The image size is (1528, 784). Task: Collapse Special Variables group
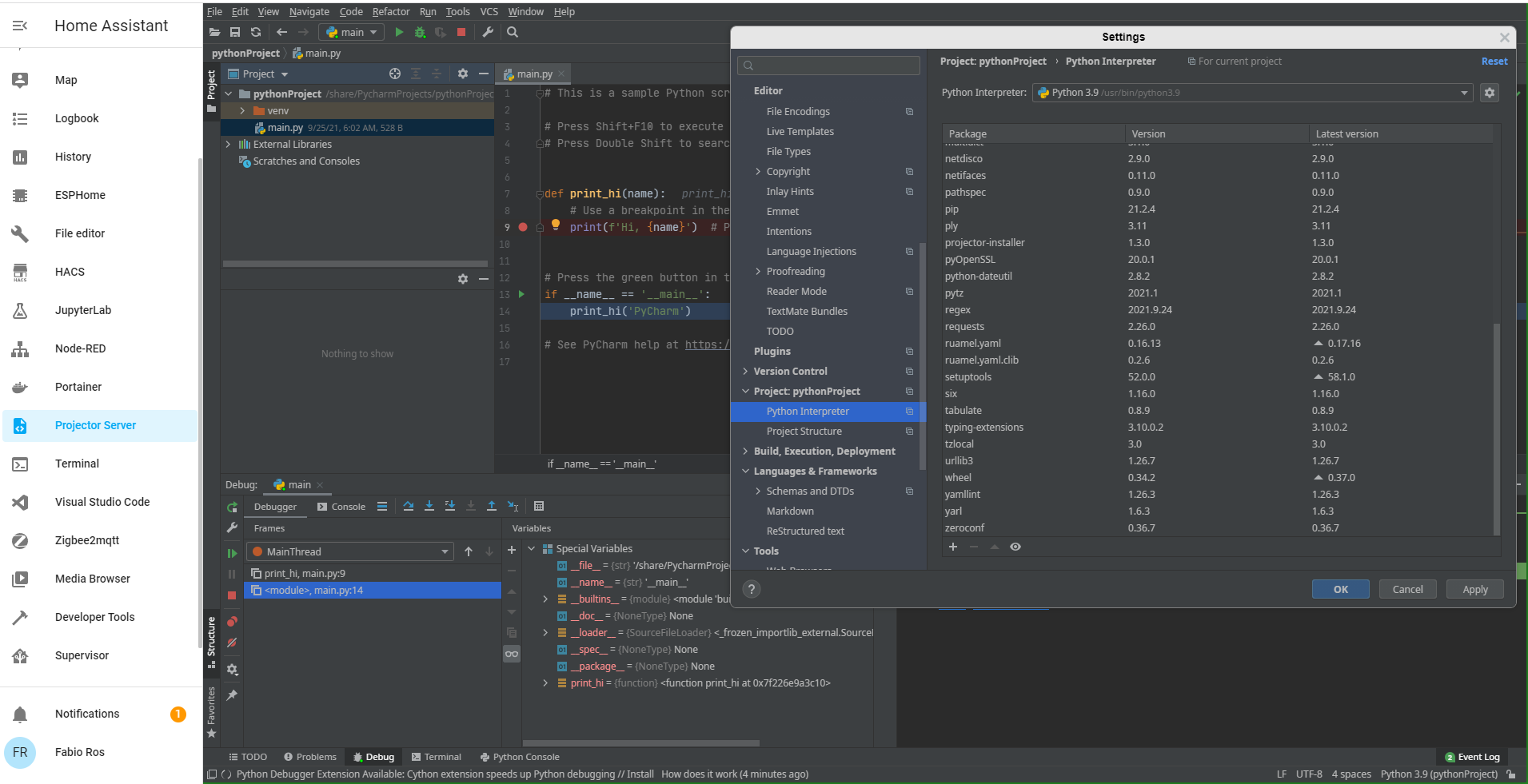click(x=532, y=548)
